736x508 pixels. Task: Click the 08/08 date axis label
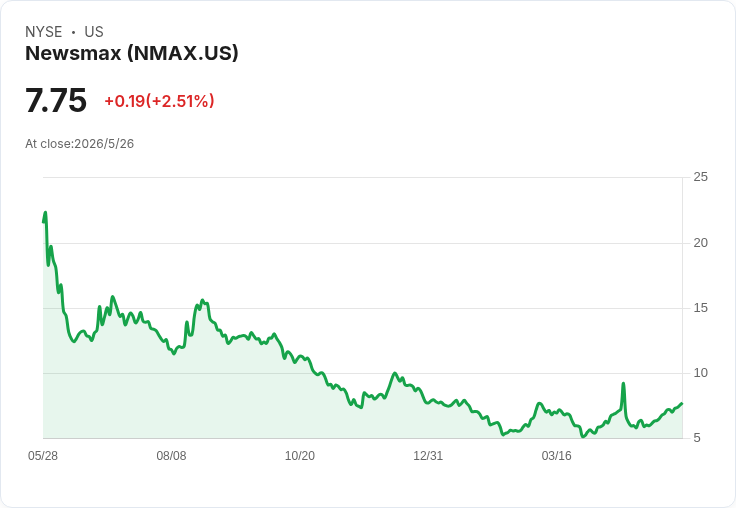[171, 456]
